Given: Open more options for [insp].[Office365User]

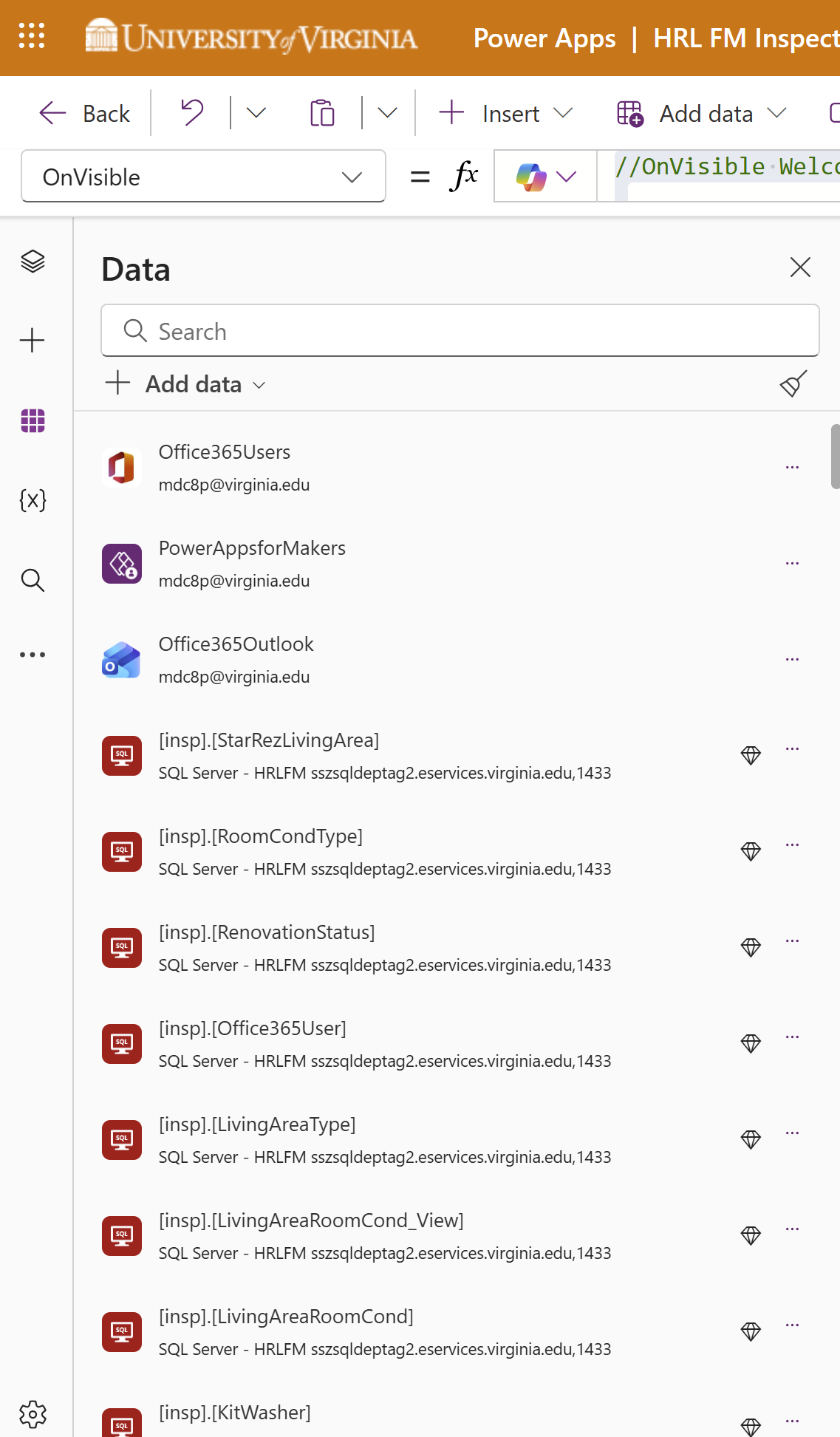Looking at the screenshot, I should [x=793, y=1037].
